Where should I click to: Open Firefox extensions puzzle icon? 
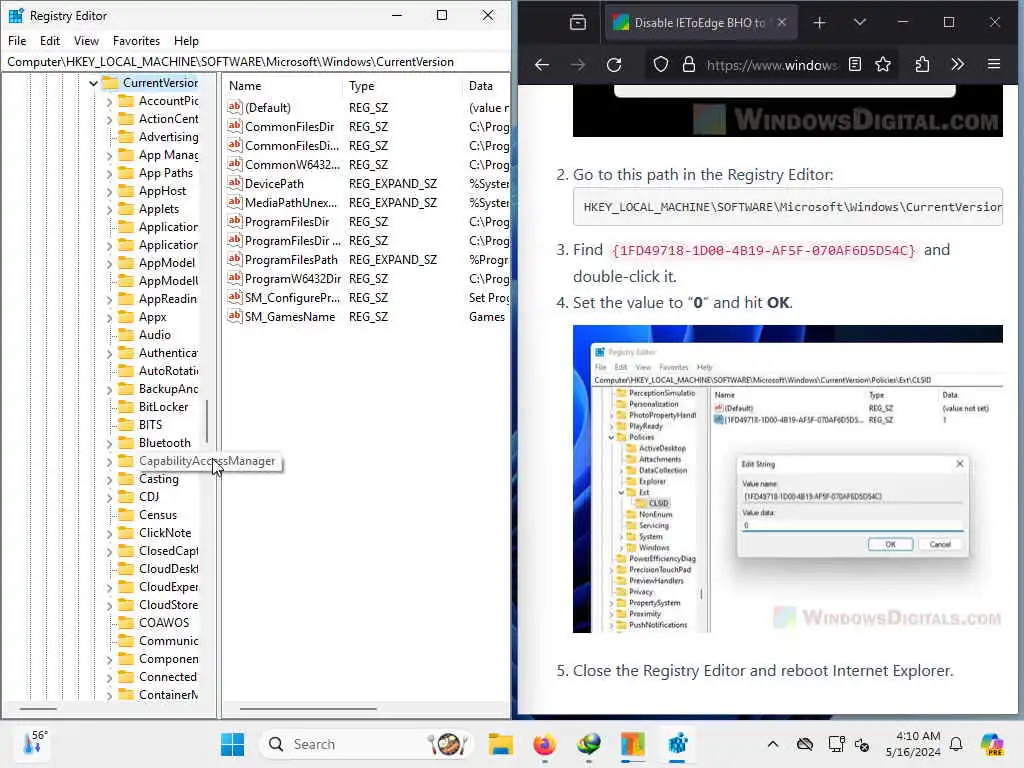click(922, 64)
